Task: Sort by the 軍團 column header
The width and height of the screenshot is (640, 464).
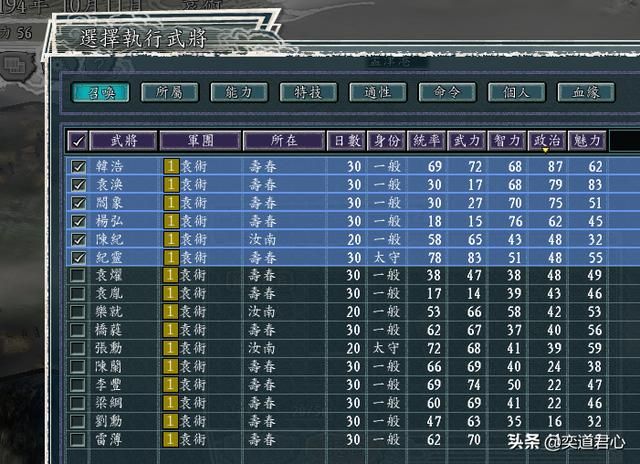Action: [200, 141]
